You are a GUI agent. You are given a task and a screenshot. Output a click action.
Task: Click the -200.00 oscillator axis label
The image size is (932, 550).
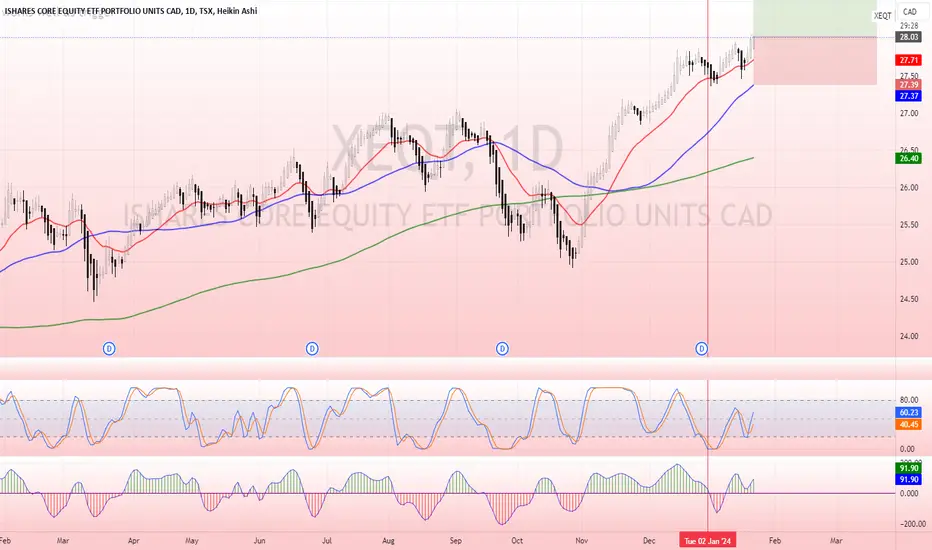[911, 524]
